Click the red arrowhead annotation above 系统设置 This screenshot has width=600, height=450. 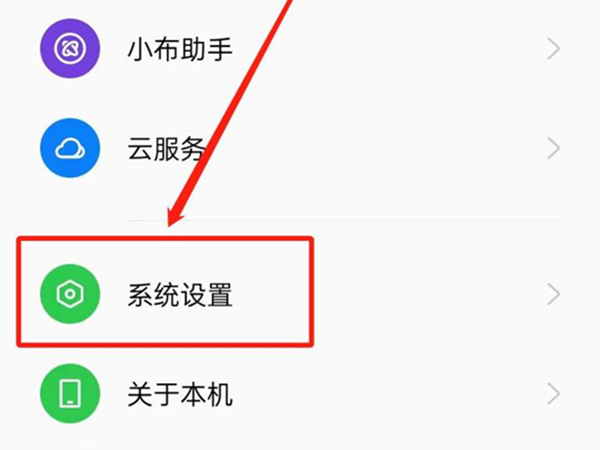[175, 215]
